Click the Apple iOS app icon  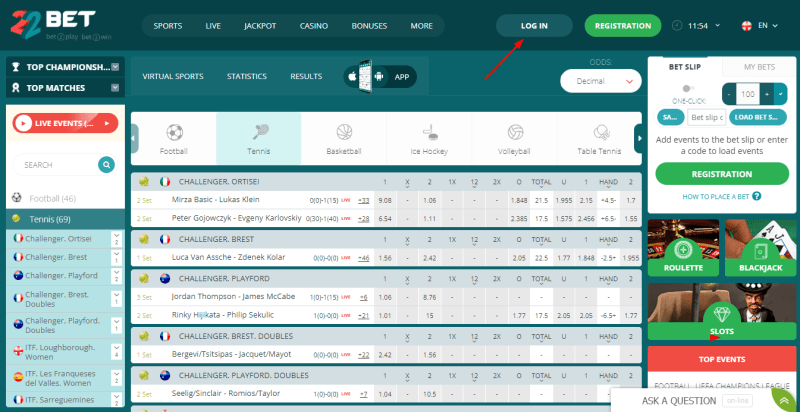coord(352,76)
